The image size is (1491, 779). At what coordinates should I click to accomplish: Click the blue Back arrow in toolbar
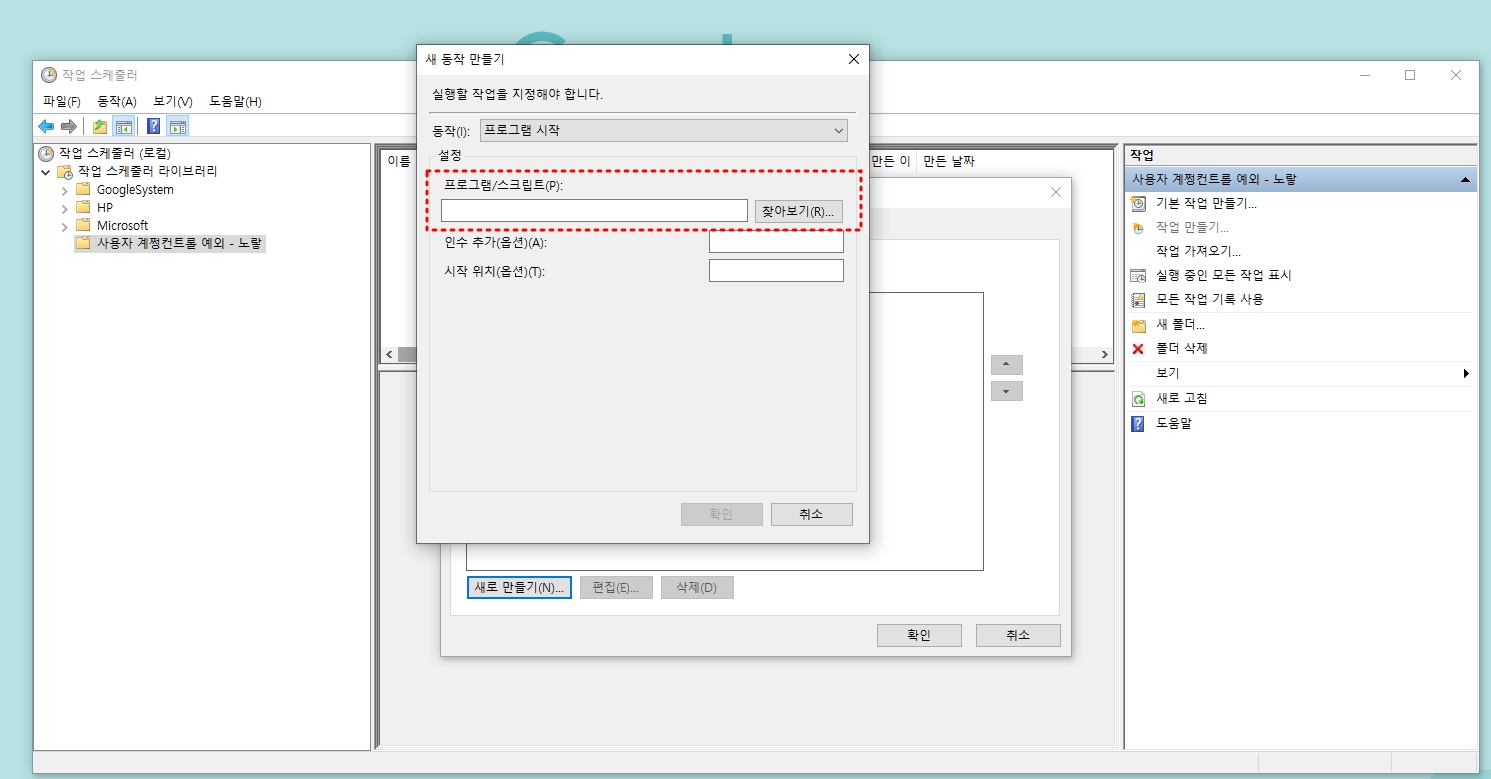tap(46, 127)
